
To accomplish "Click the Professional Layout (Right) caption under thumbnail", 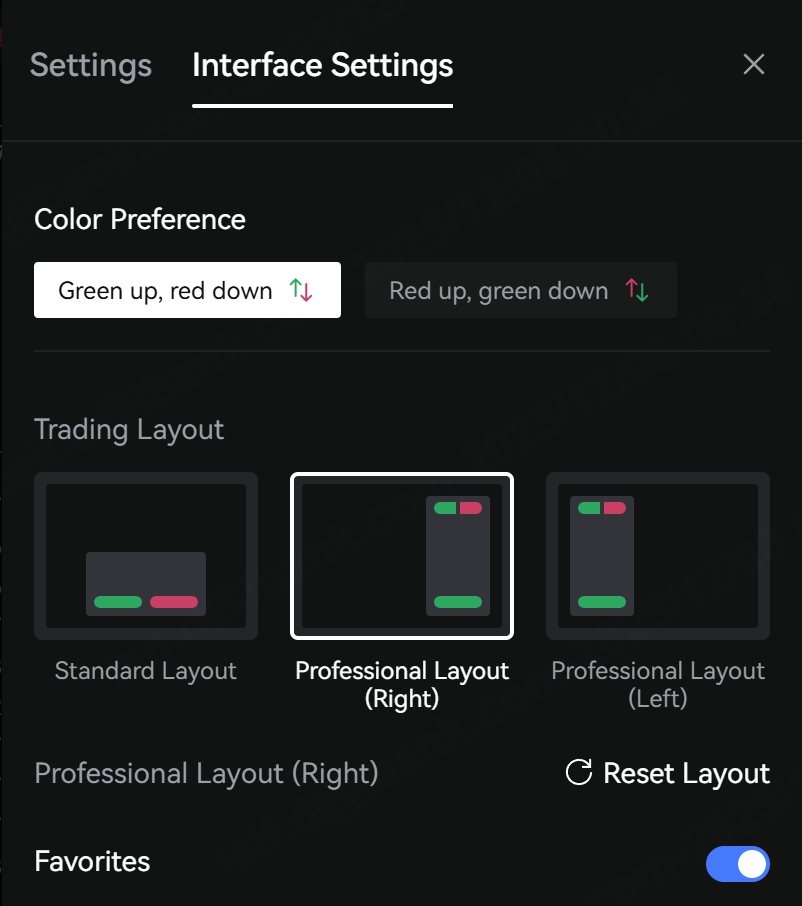I will click(x=402, y=684).
